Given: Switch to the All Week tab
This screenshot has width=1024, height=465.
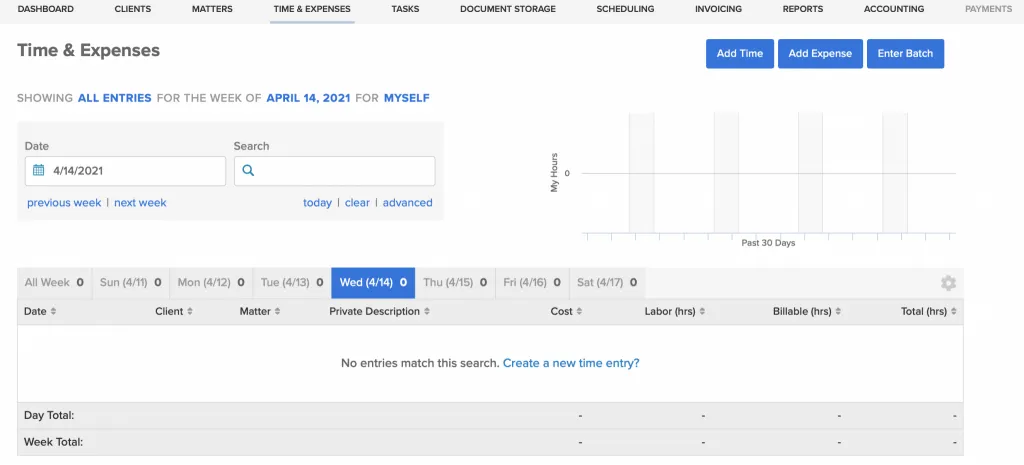Looking at the screenshot, I should tap(54, 283).
